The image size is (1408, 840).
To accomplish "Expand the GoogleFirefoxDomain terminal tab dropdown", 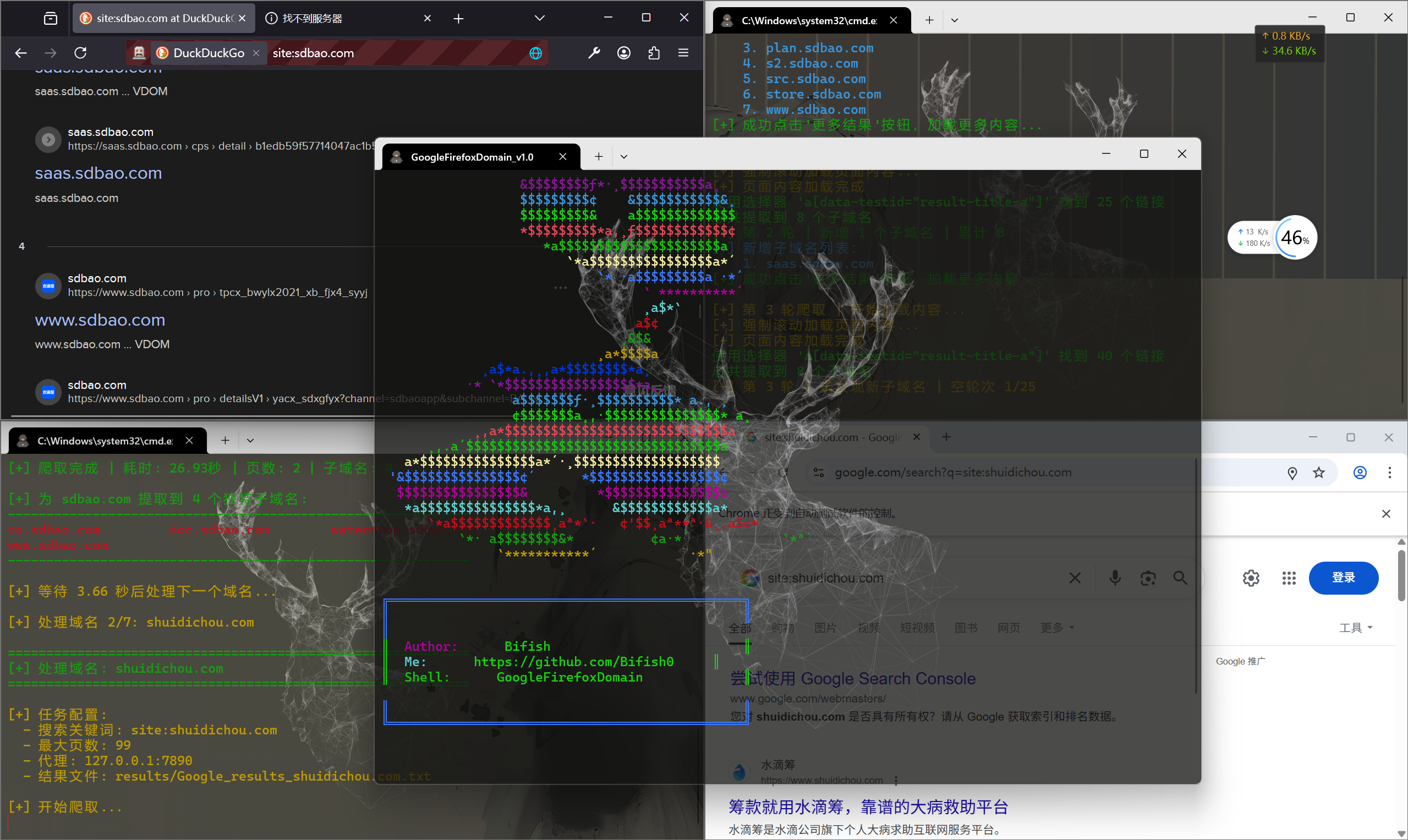I will (x=624, y=157).
